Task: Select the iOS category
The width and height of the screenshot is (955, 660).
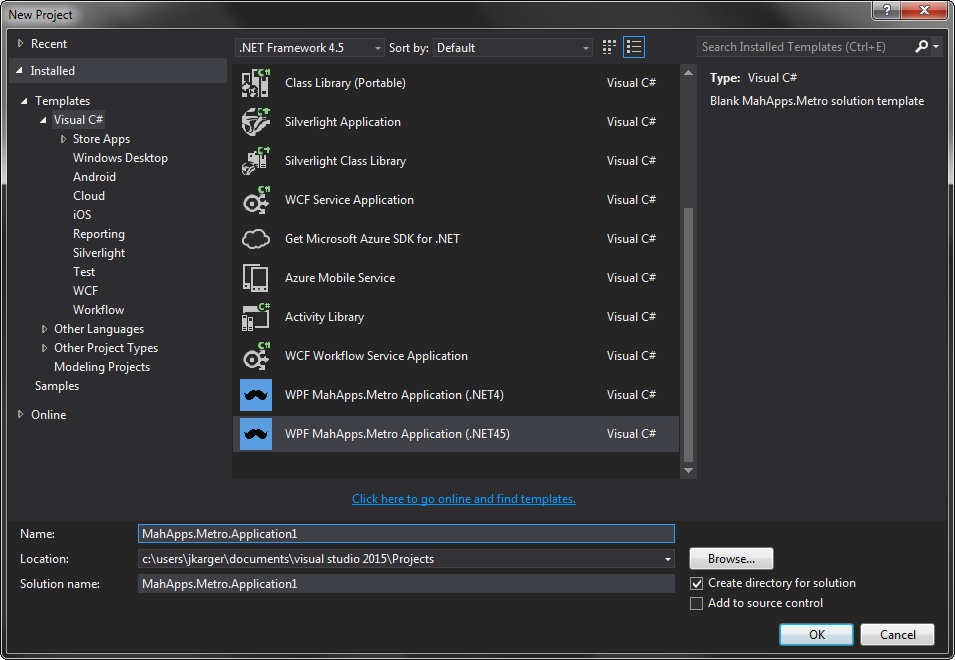Action: (x=82, y=214)
